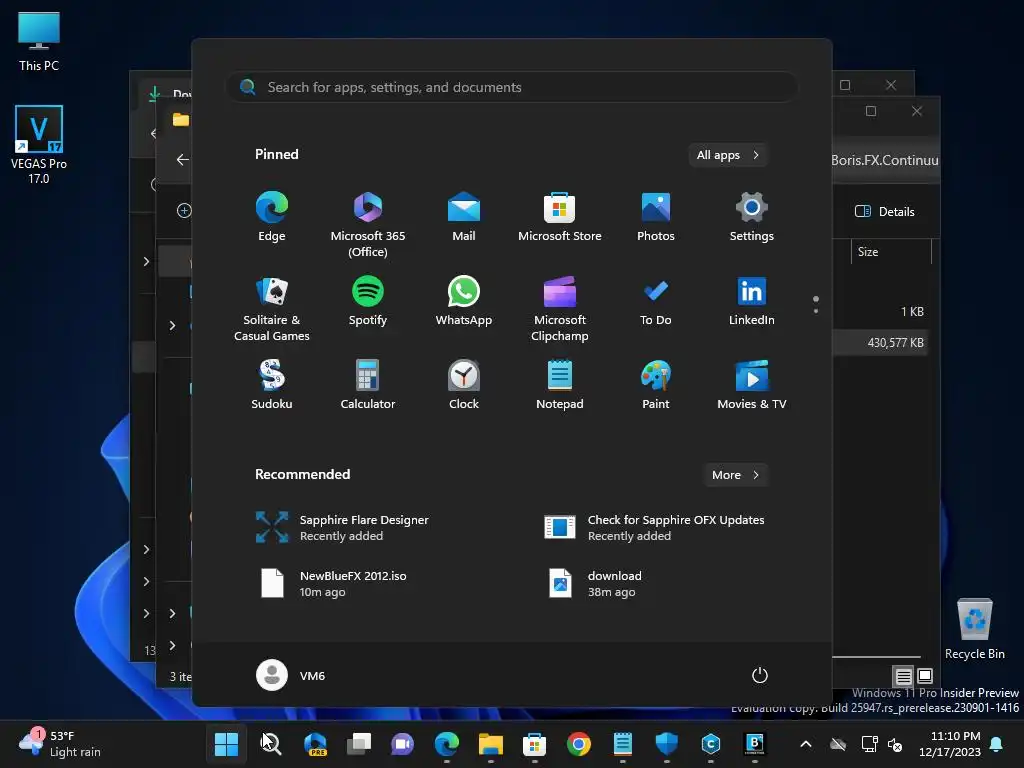
Task: Open the Clock app
Action: tap(464, 385)
